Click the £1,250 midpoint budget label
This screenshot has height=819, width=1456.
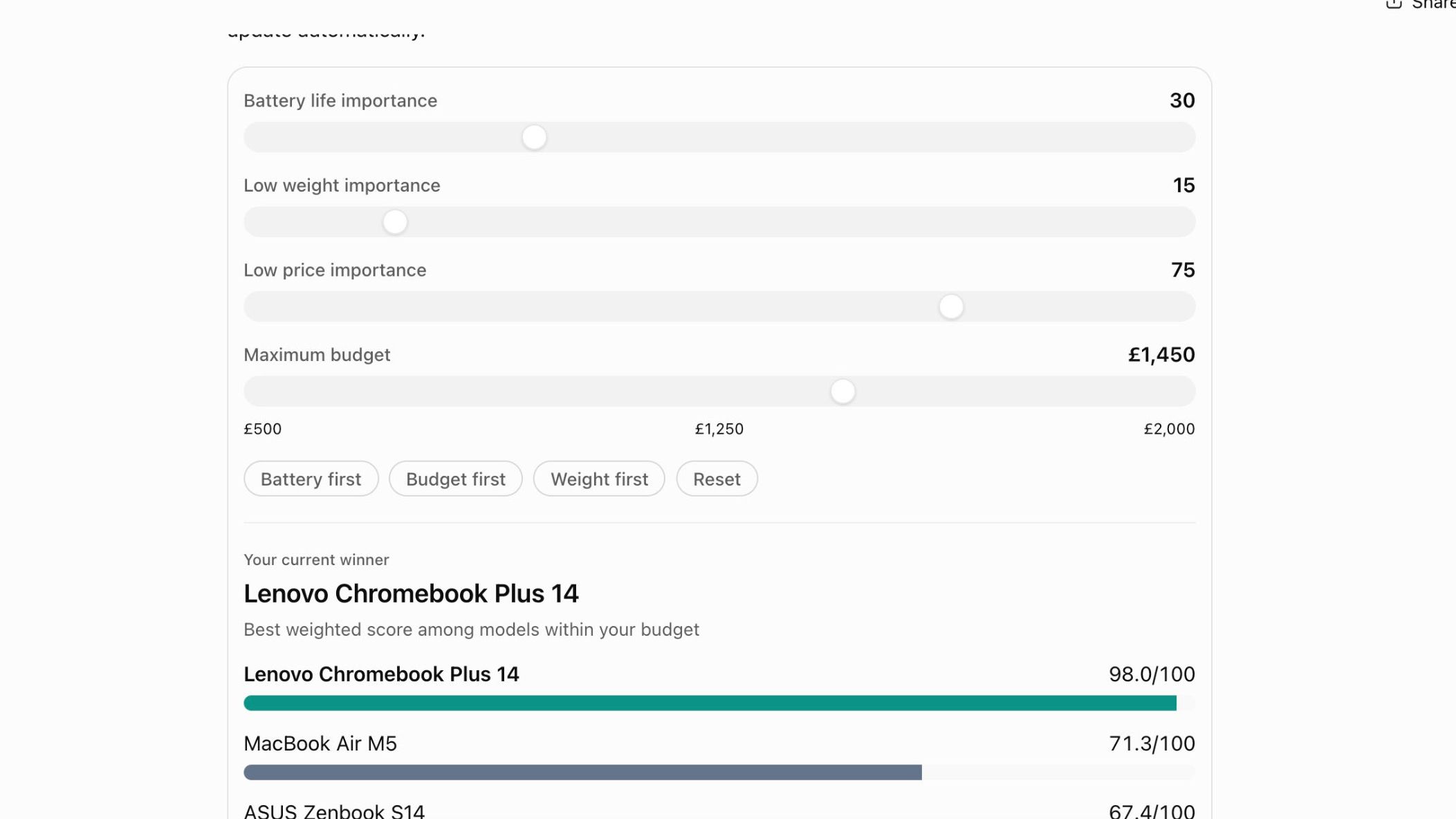719,429
